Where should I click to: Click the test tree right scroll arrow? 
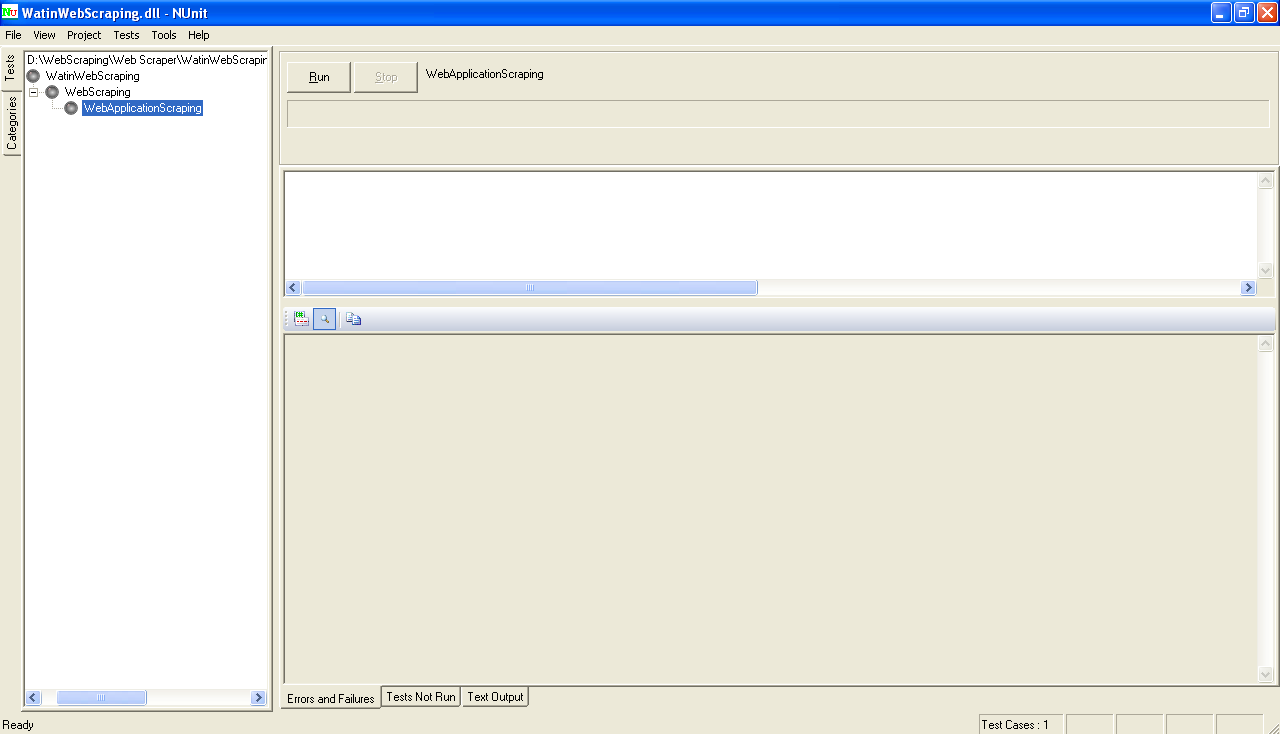point(258,698)
